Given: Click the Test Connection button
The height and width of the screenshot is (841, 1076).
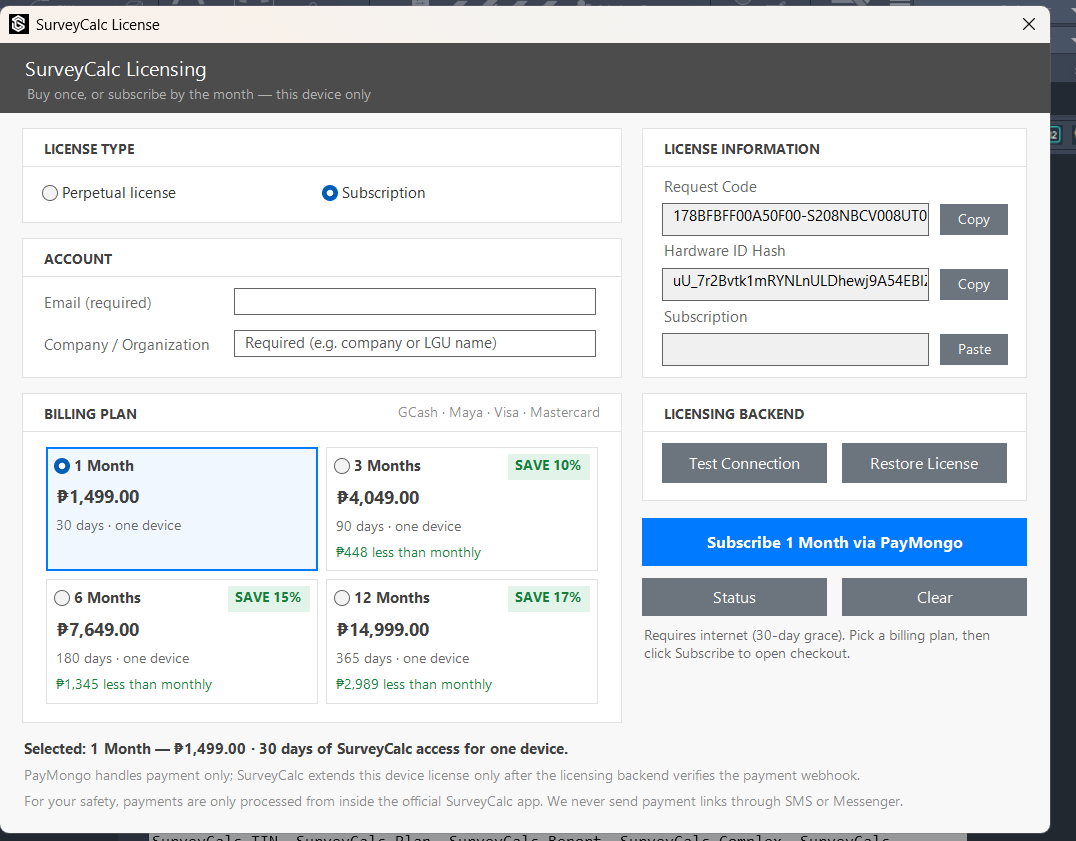Looking at the screenshot, I should point(744,463).
